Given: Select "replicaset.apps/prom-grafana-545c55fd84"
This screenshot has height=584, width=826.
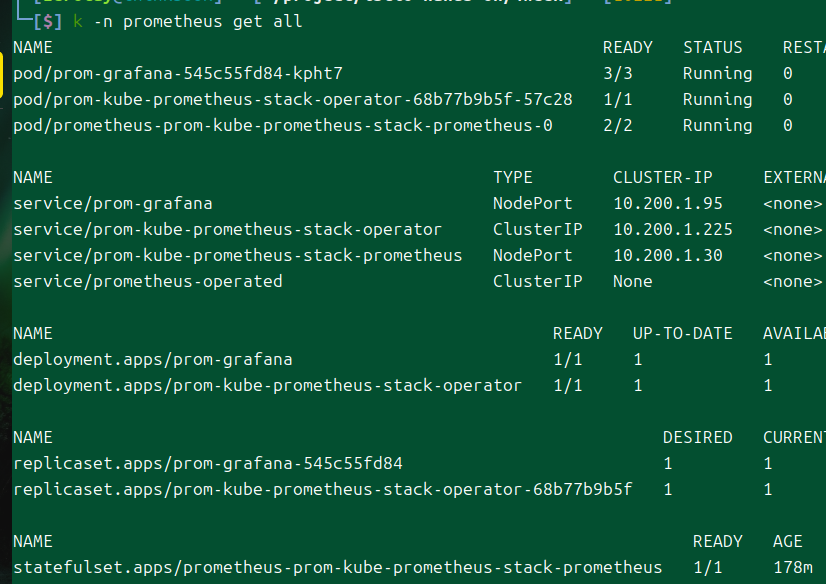Looking at the screenshot, I should click(208, 463).
